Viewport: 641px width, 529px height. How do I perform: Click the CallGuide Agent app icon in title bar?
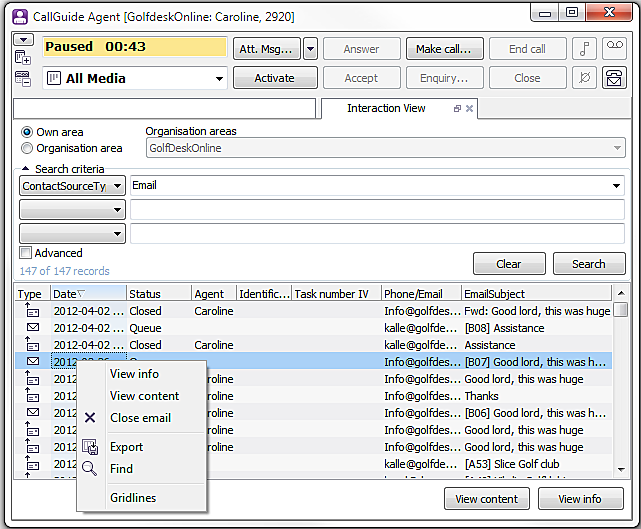[x=20, y=17]
